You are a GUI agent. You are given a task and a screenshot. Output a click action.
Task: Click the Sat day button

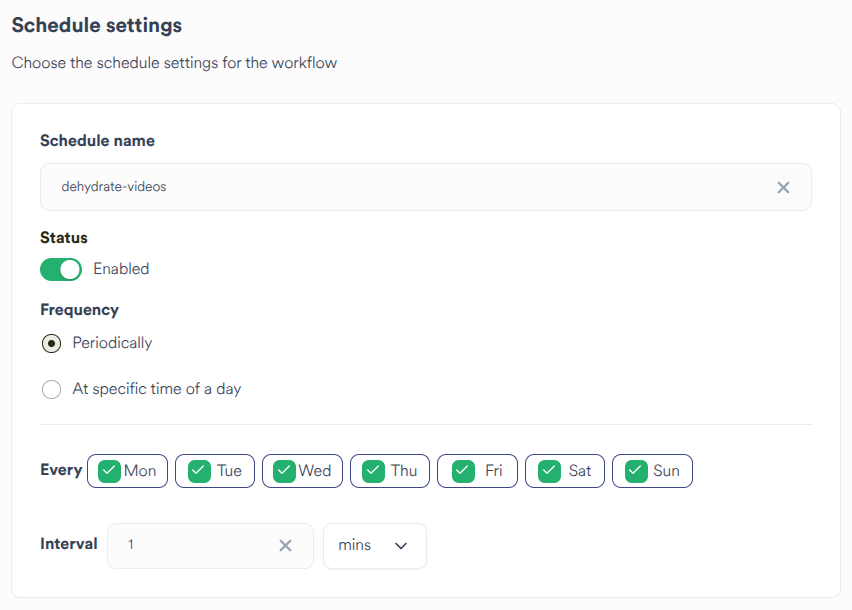pos(564,470)
